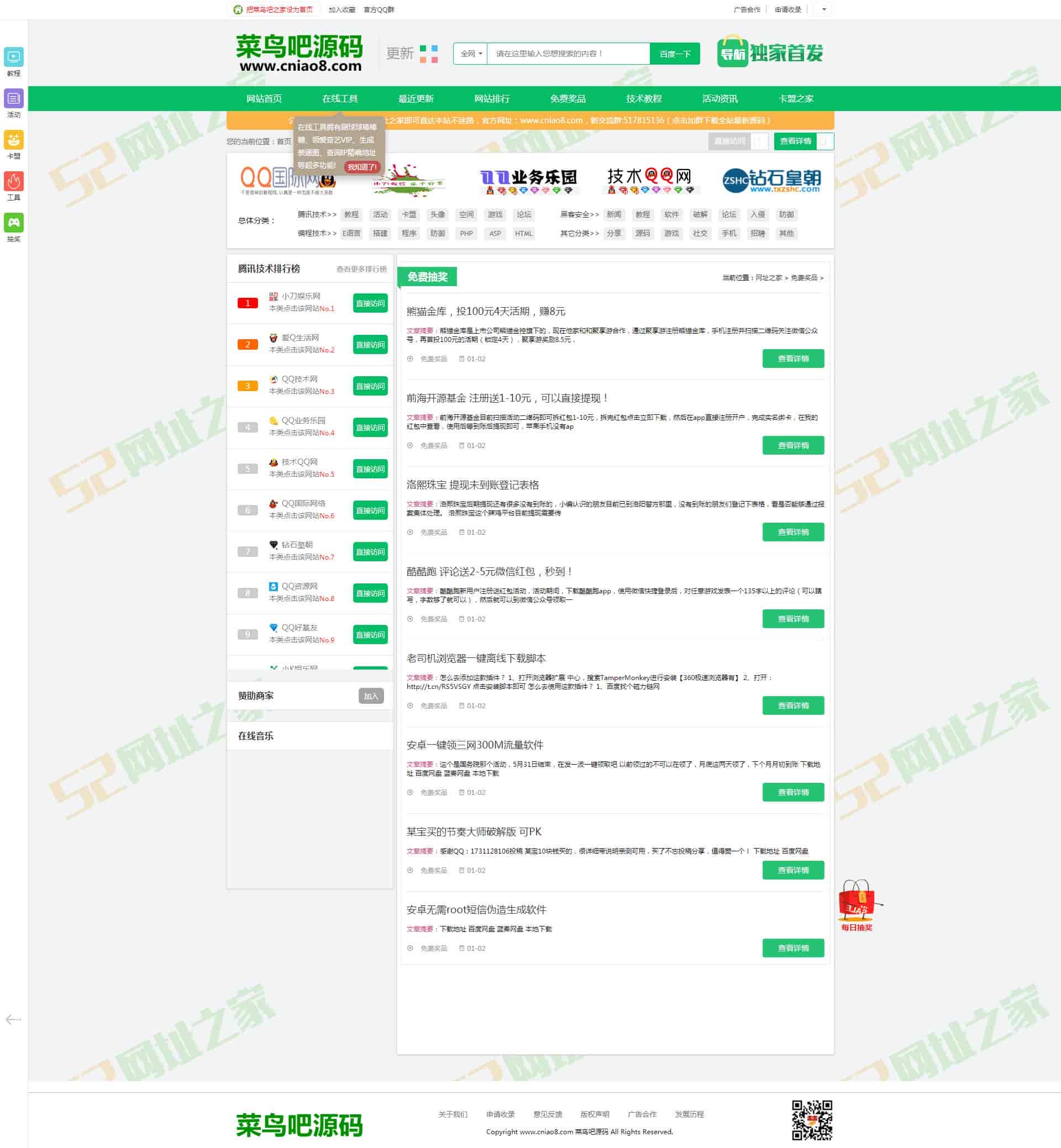1061x1148 pixels.
Task: Dismiss tooltip with 我知道了 button
Action: tap(362, 167)
